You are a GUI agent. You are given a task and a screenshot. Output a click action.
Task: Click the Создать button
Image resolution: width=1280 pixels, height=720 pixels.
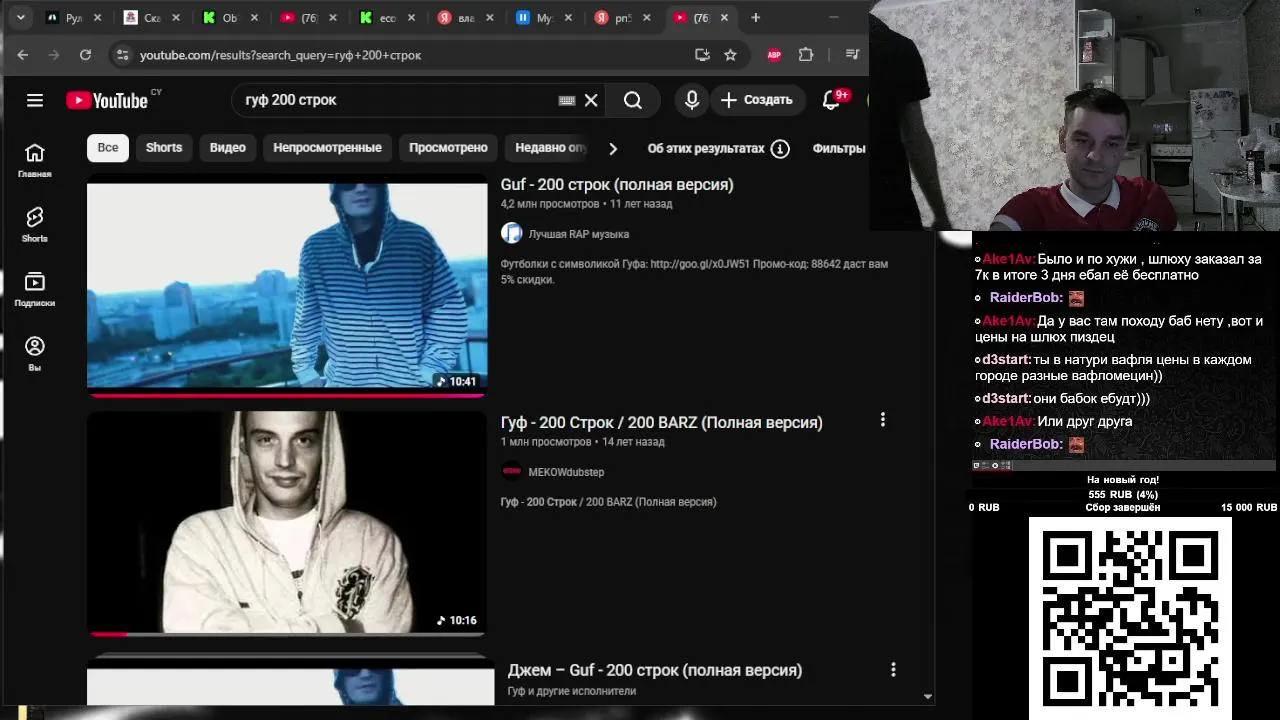point(757,100)
